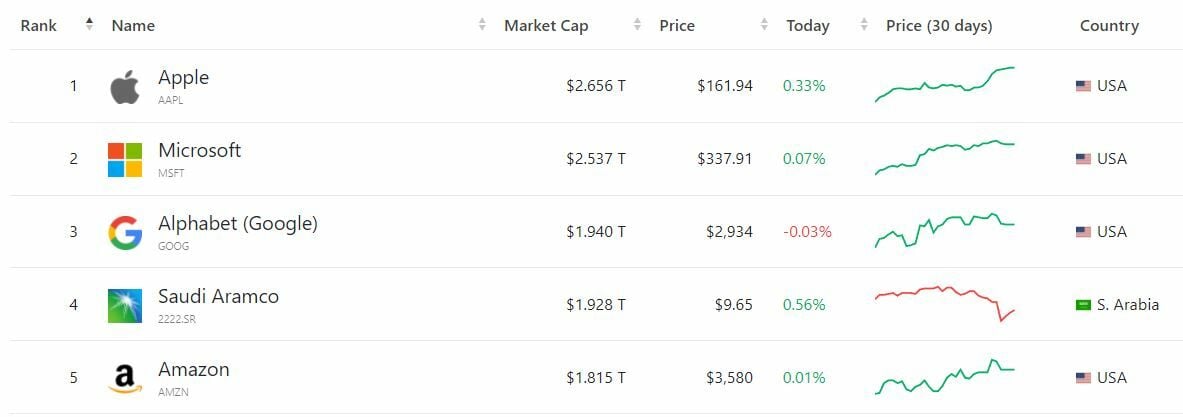Click the Microsoft logo icon
Image resolution: width=1183 pixels, height=417 pixels.
coord(125,160)
